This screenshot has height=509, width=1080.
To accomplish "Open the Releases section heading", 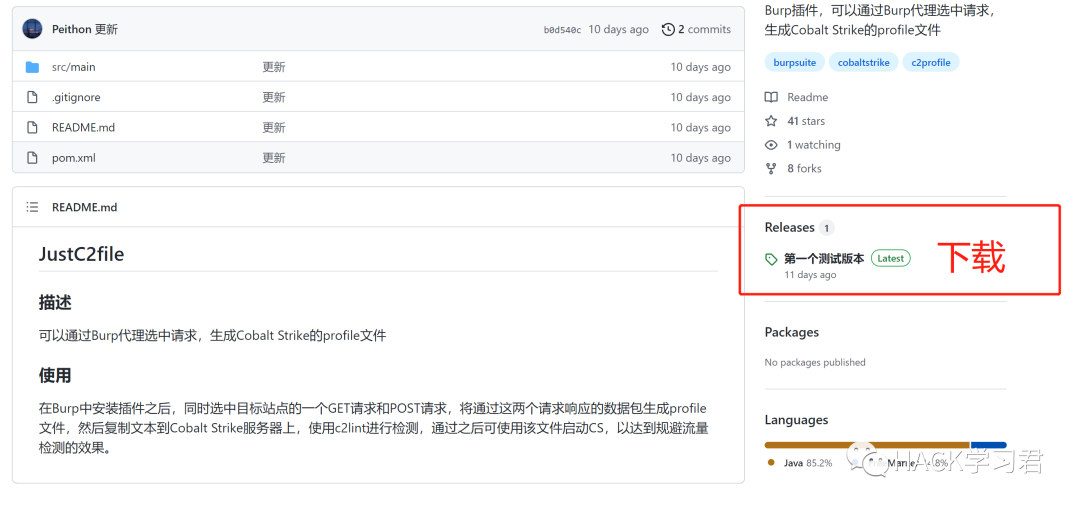I will pyautogui.click(x=789, y=227).
